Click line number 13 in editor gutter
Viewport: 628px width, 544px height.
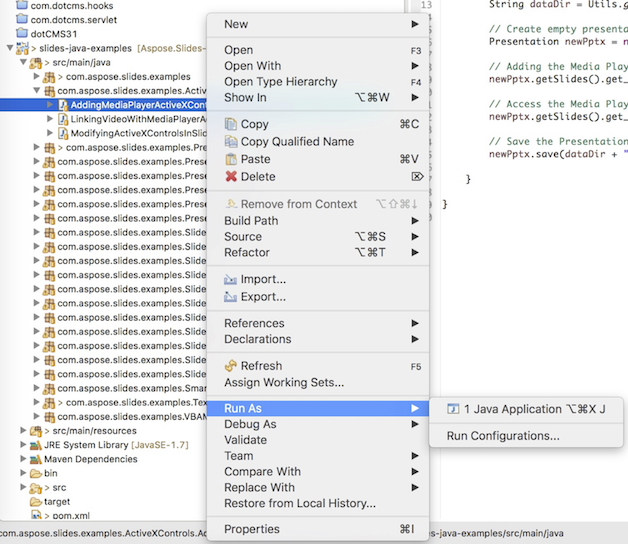pos(427,5)
